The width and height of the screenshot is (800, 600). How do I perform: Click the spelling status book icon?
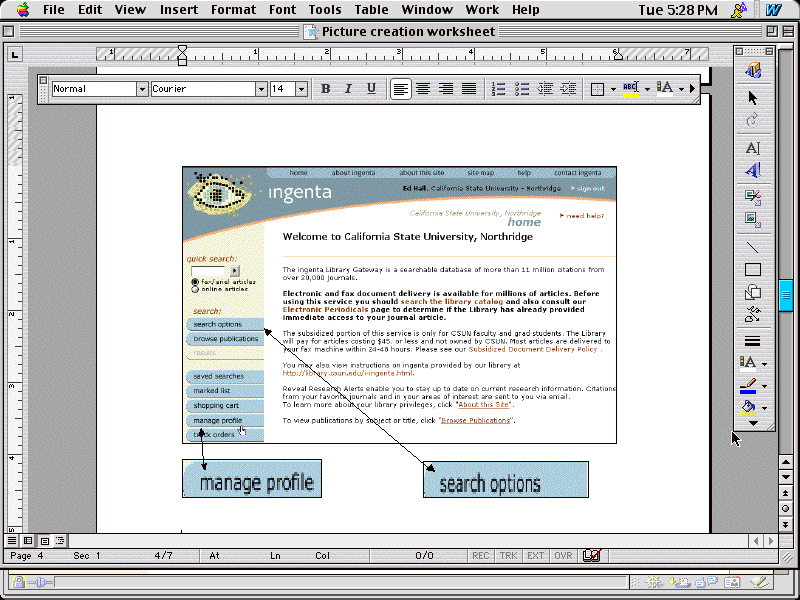[592, 556]
